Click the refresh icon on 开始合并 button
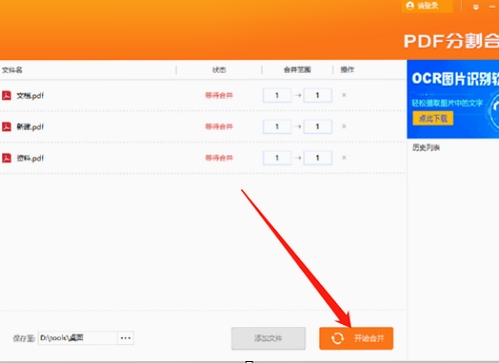 (x=337, y=338)
